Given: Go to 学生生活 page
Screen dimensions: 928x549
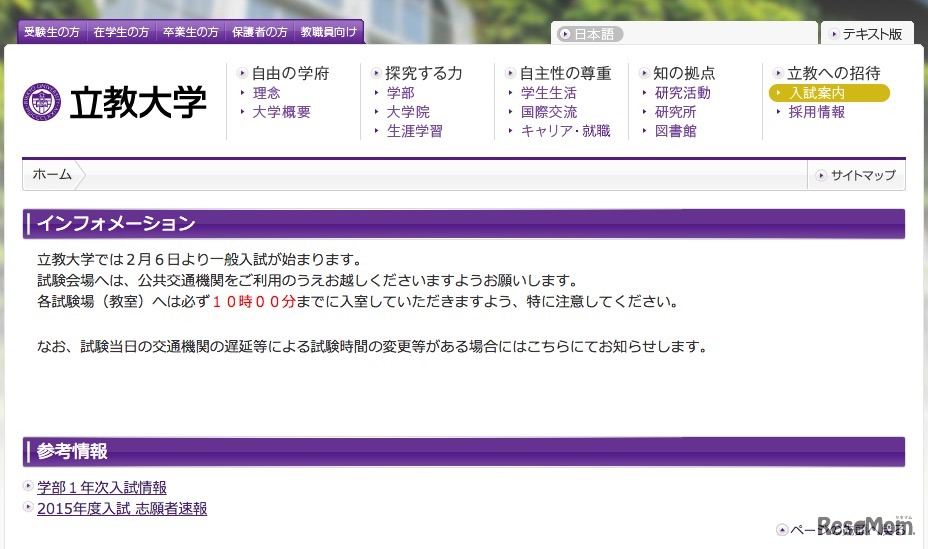Looking at the screenshot, I should point(549,93).
